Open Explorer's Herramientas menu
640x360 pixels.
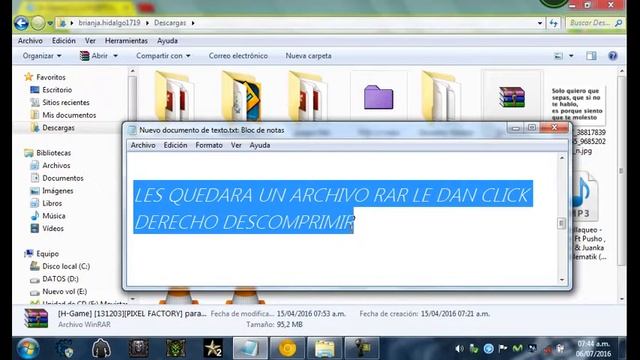point(126,41)
